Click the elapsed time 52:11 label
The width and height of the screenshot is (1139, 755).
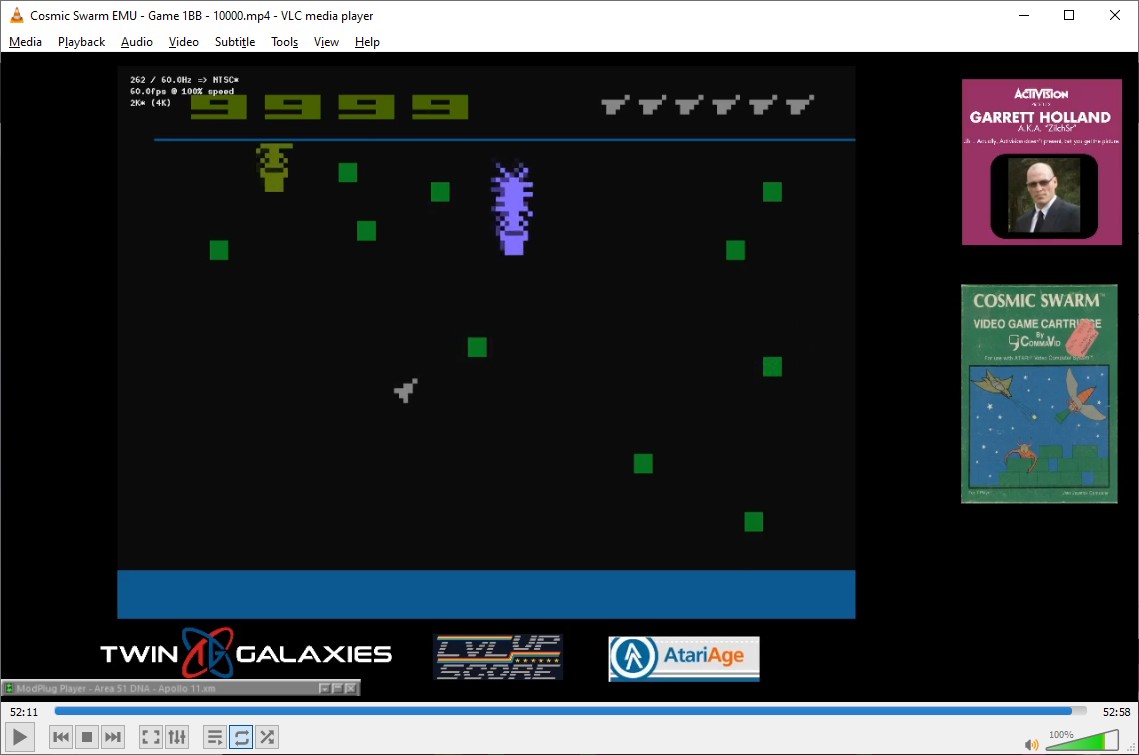pos(24,712)
